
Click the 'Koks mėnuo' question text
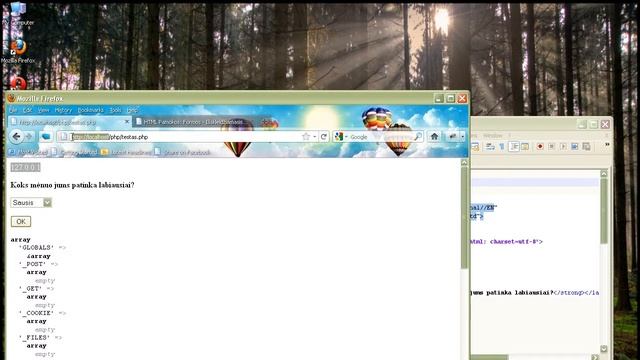pyautogui.click(x=72, y=185)
